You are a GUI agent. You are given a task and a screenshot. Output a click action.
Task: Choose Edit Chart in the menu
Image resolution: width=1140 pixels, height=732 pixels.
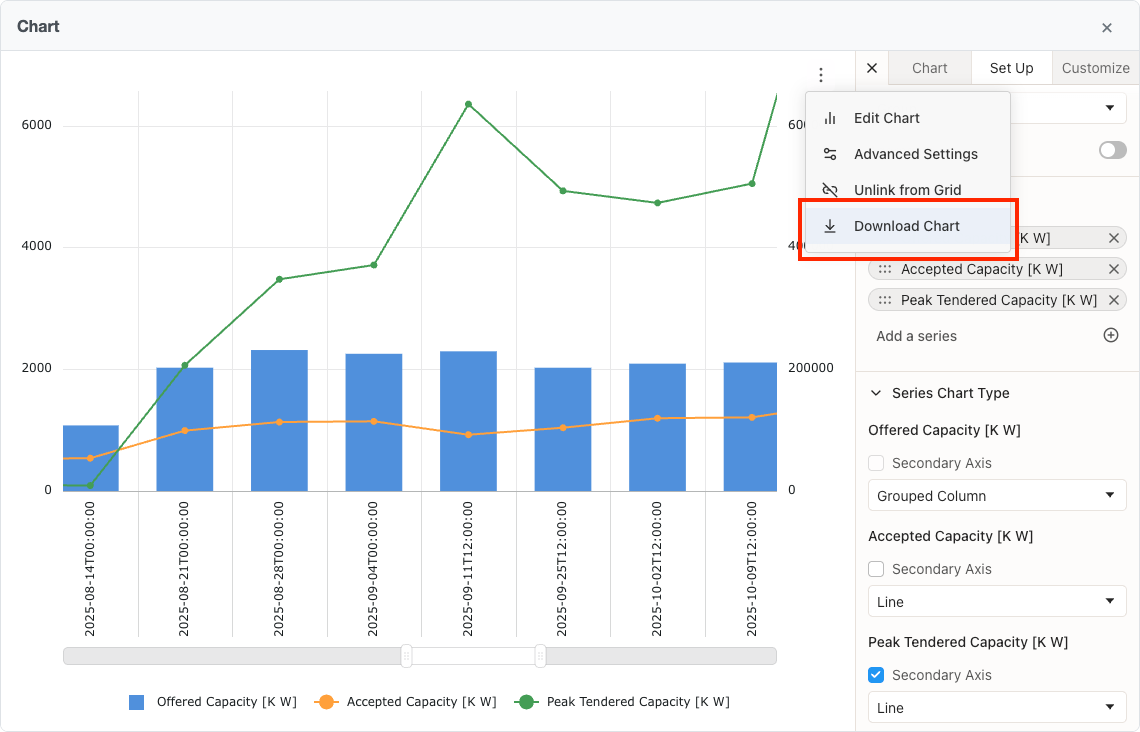coord(886,118)
